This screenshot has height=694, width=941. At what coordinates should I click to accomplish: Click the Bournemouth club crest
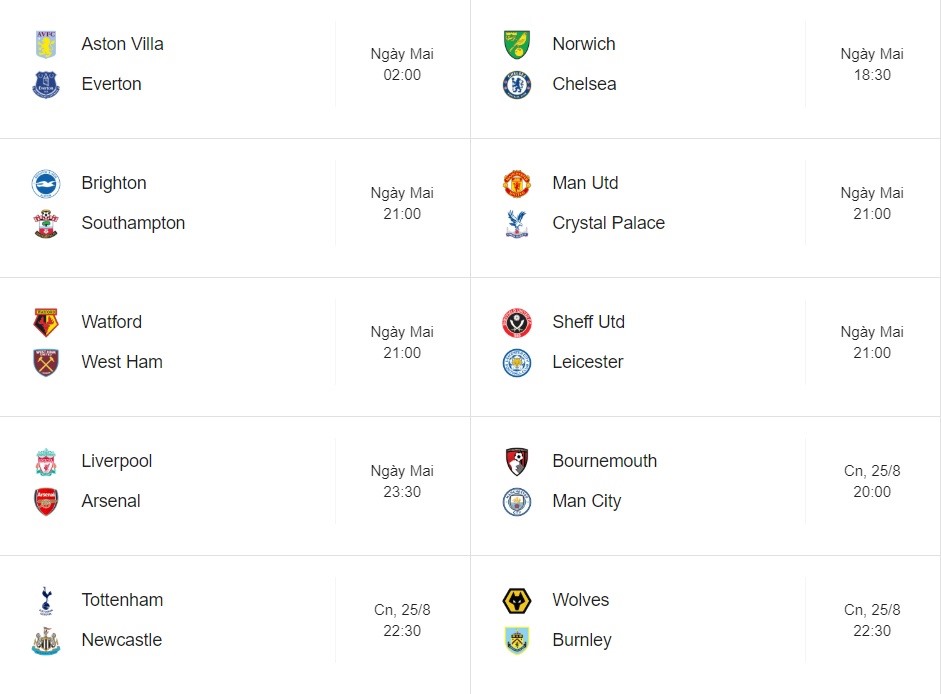[517, 462]
